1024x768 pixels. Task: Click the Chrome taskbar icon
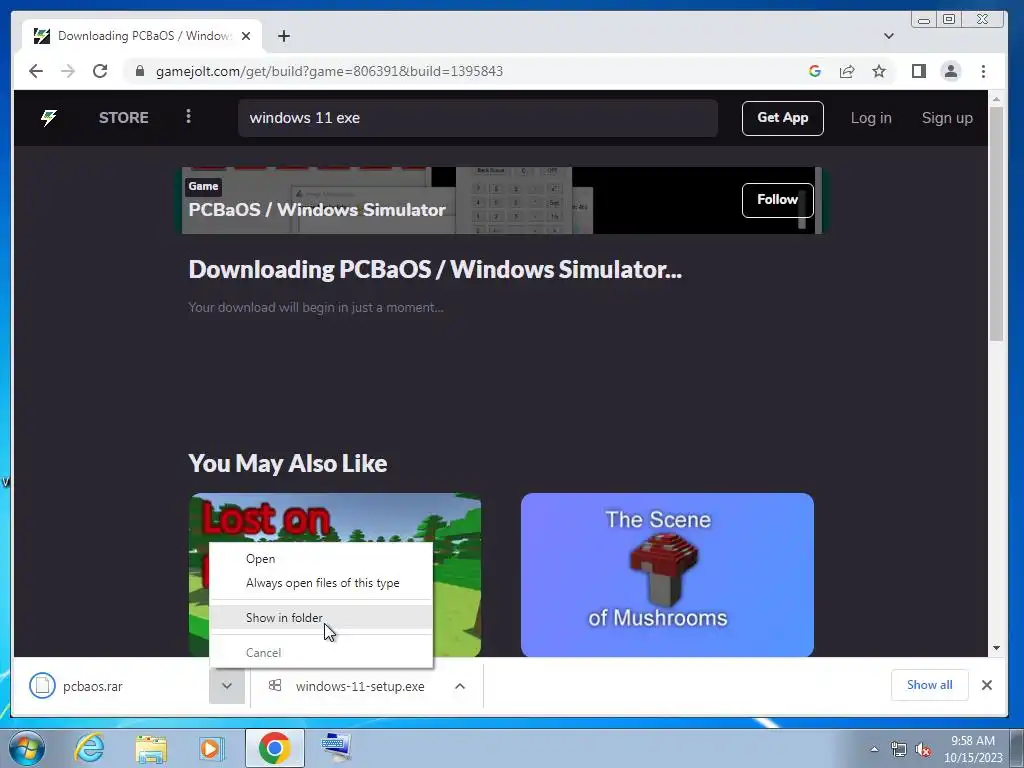coord(274,748)
